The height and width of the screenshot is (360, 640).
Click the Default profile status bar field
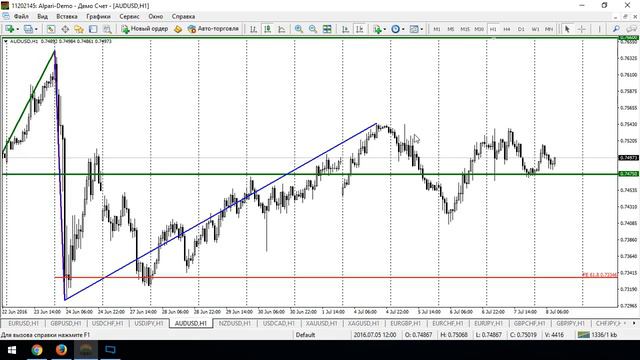[x=305, y=335]
